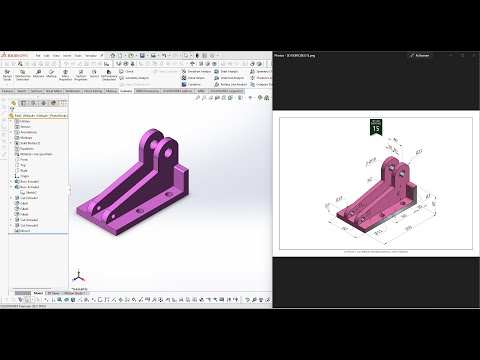The height and width of the screenshot is (360, 480).
Task: Click the Home icon in quick access bar
Action: [x=113, y=55]
